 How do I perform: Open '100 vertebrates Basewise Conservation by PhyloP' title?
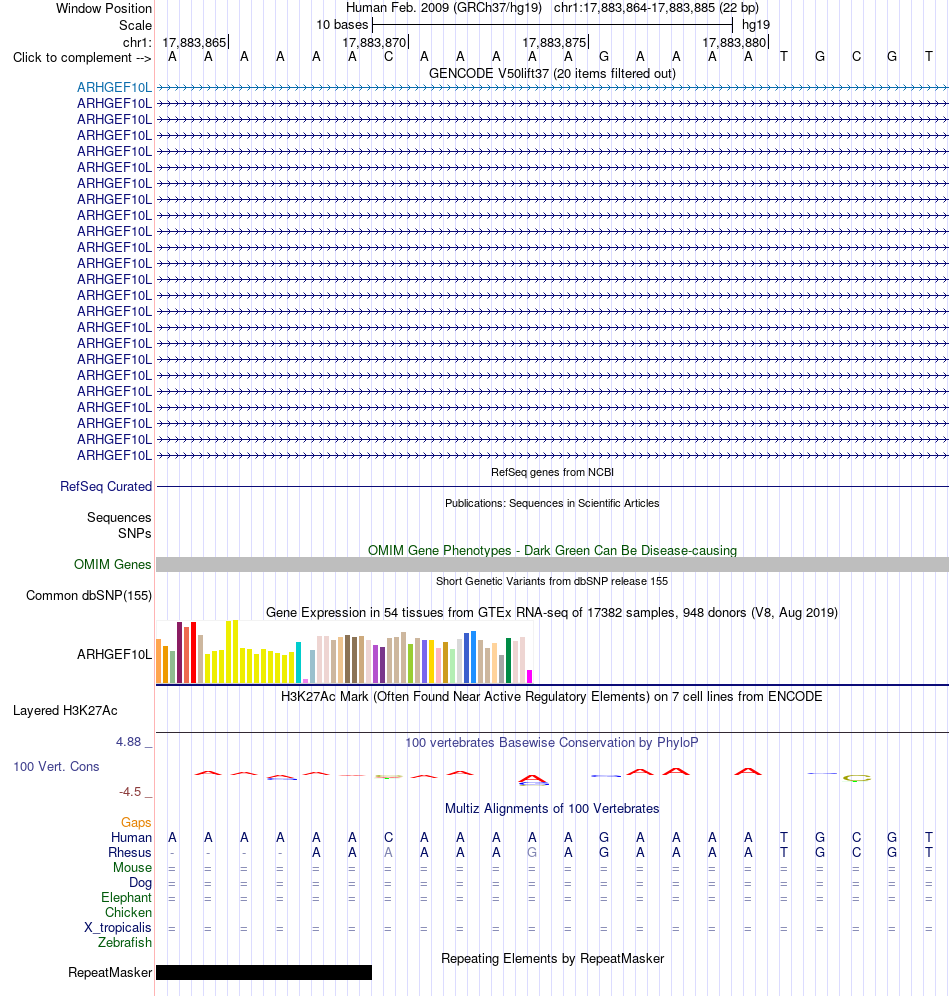552,743
